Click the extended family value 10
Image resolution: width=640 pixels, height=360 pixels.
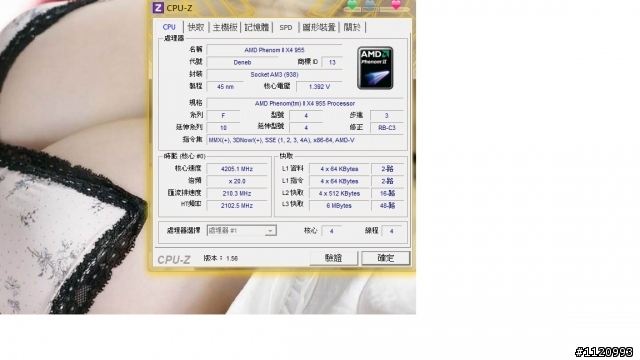tap(223, 128)
